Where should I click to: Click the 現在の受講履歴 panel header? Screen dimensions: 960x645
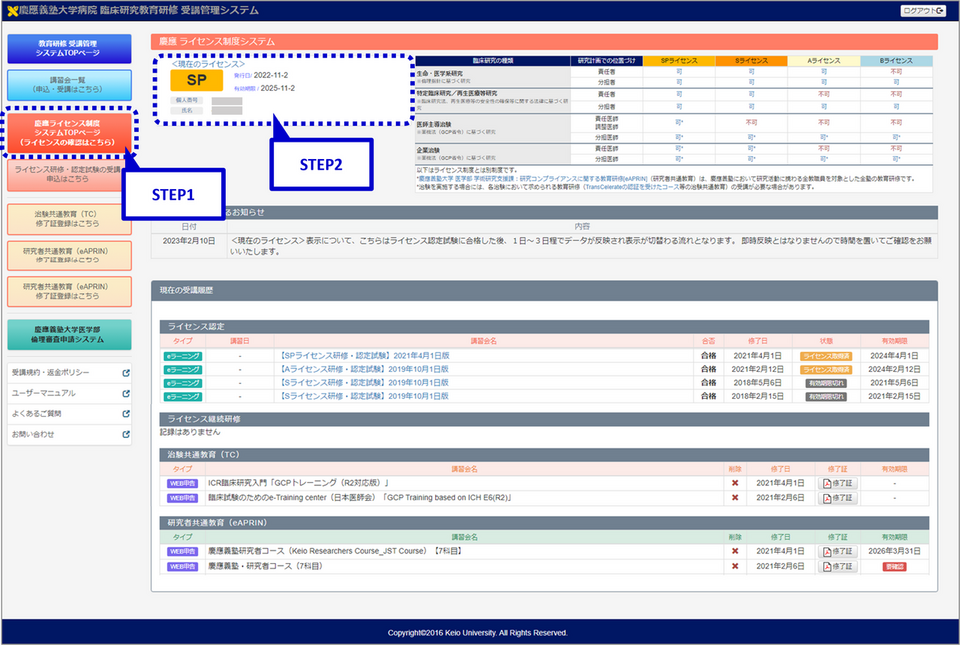(x=544, y=290)
